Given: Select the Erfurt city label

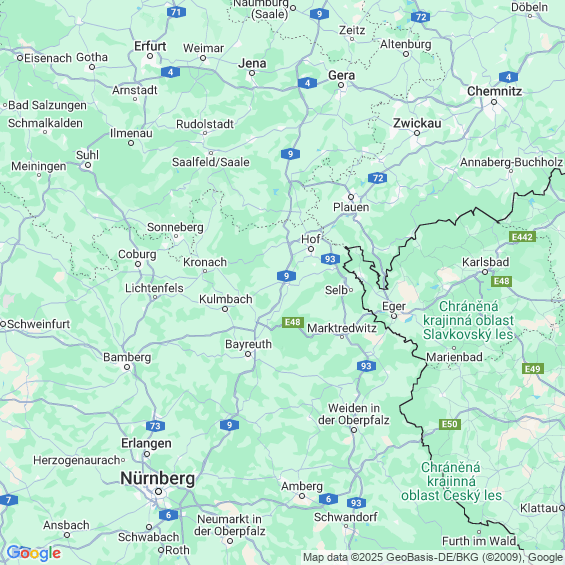Looking at the screenshot, I should click(150, 46).
